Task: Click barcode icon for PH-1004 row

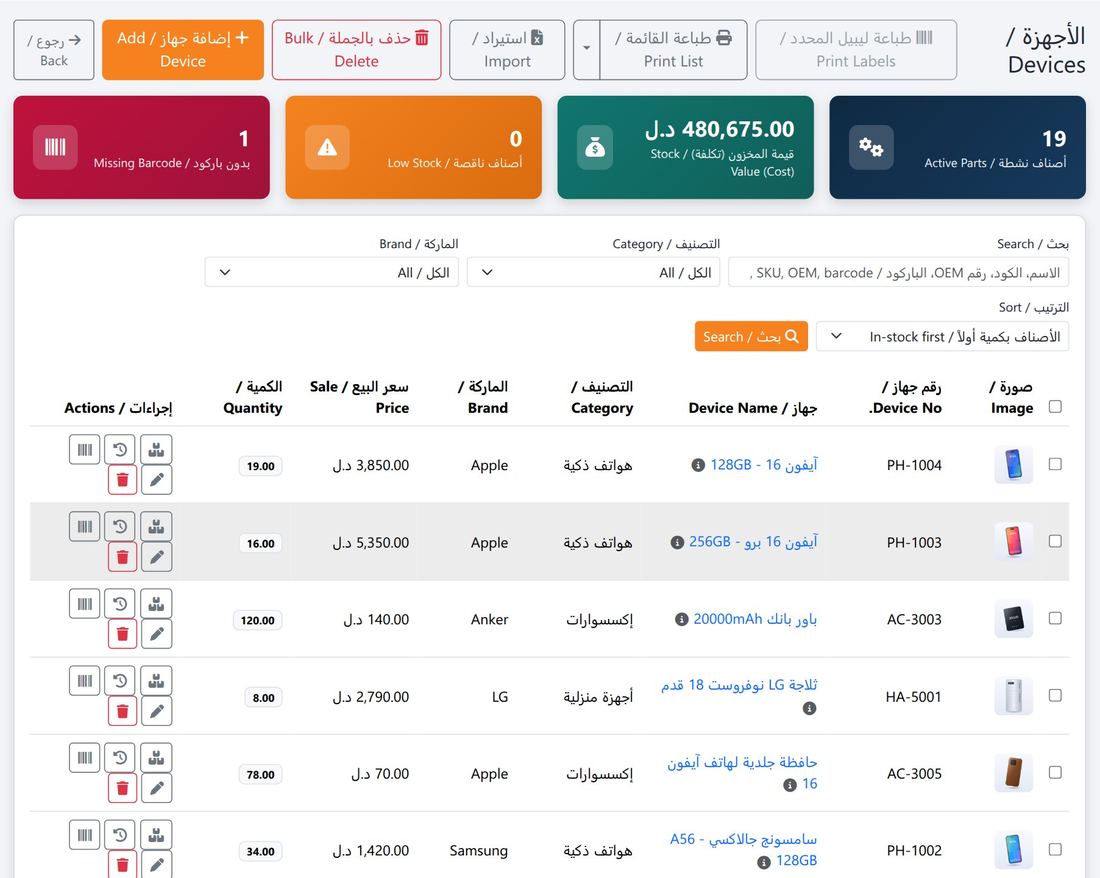Action: point(84,450)
